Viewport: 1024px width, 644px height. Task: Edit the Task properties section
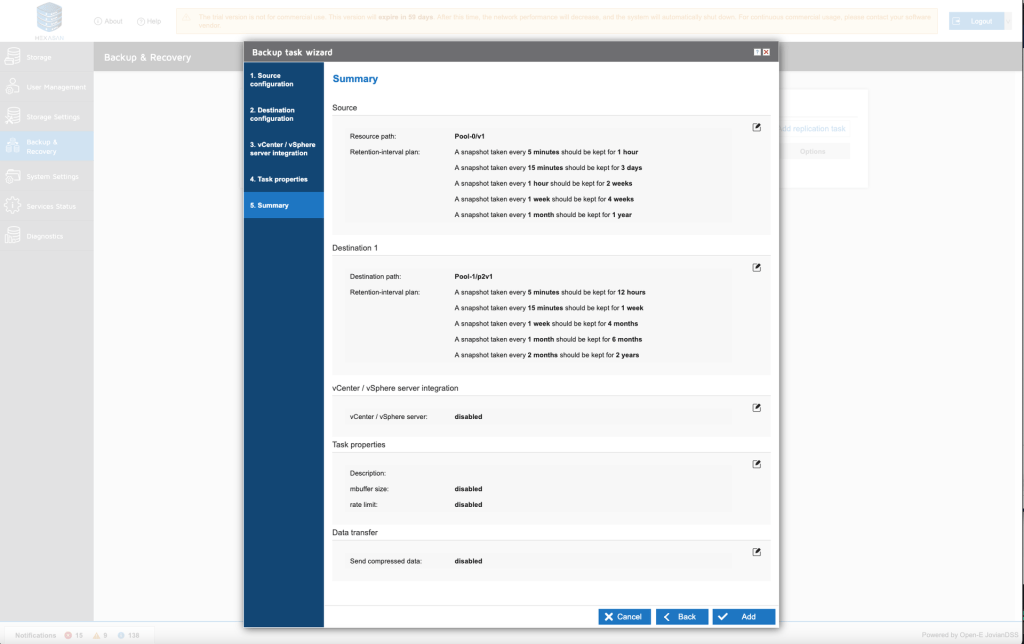pos(757,464)
